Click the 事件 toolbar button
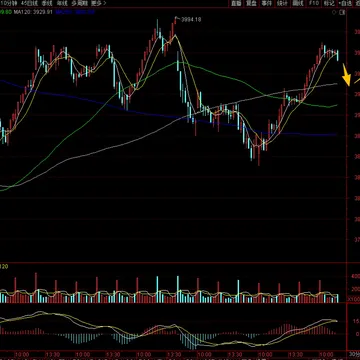Image resolution: width=360 pixels, height=360 pixels. pos(267,3)
